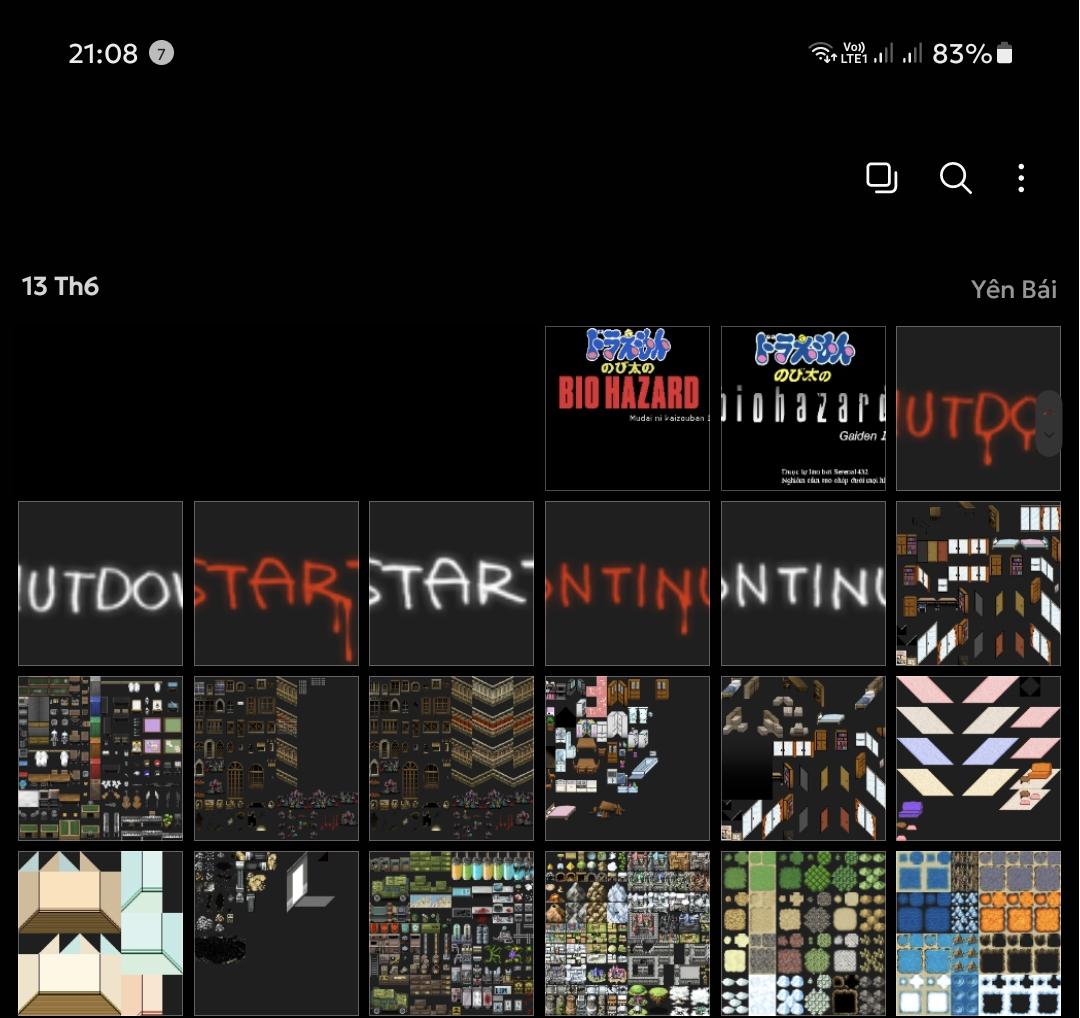This screenshot has height=1018, width=1080.
Task: View the blue water terrain tileset
Action: 978,933
